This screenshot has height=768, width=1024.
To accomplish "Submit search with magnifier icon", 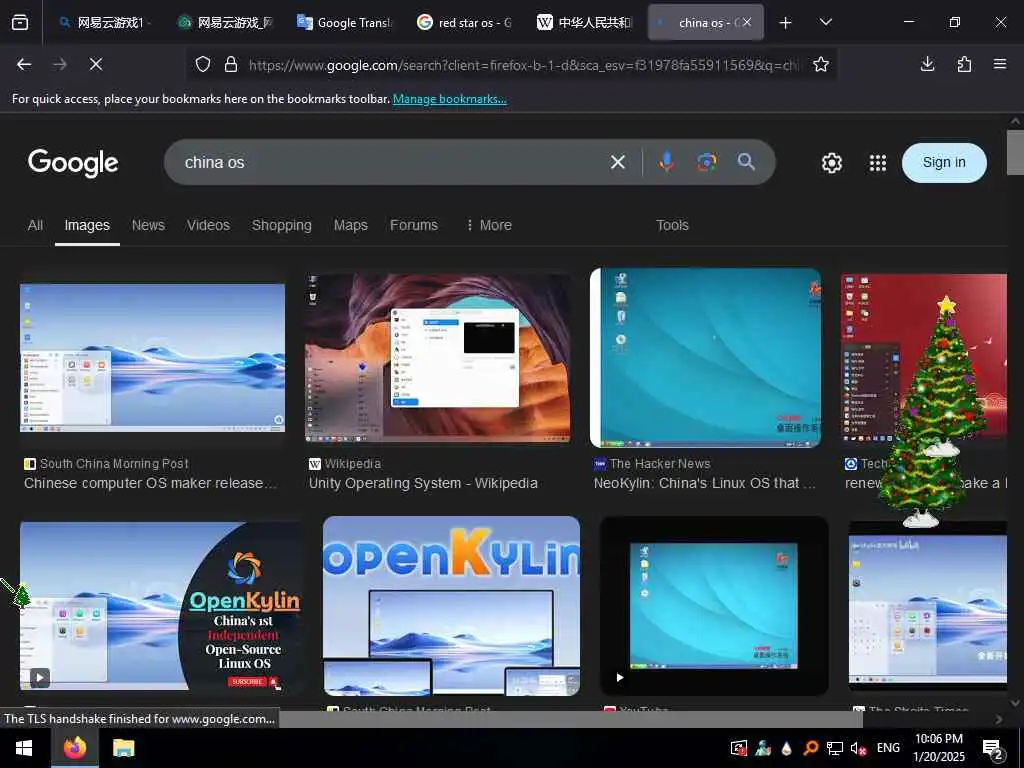I will [x=746, y=162].
